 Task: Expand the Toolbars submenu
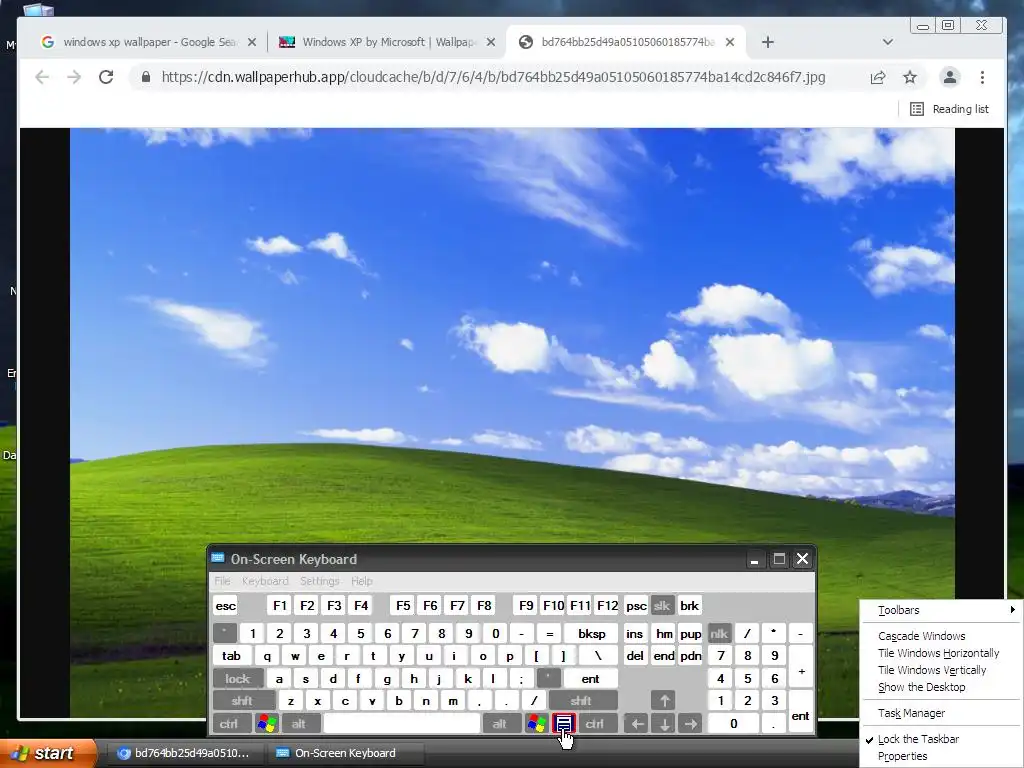click(x=942, y=610)
